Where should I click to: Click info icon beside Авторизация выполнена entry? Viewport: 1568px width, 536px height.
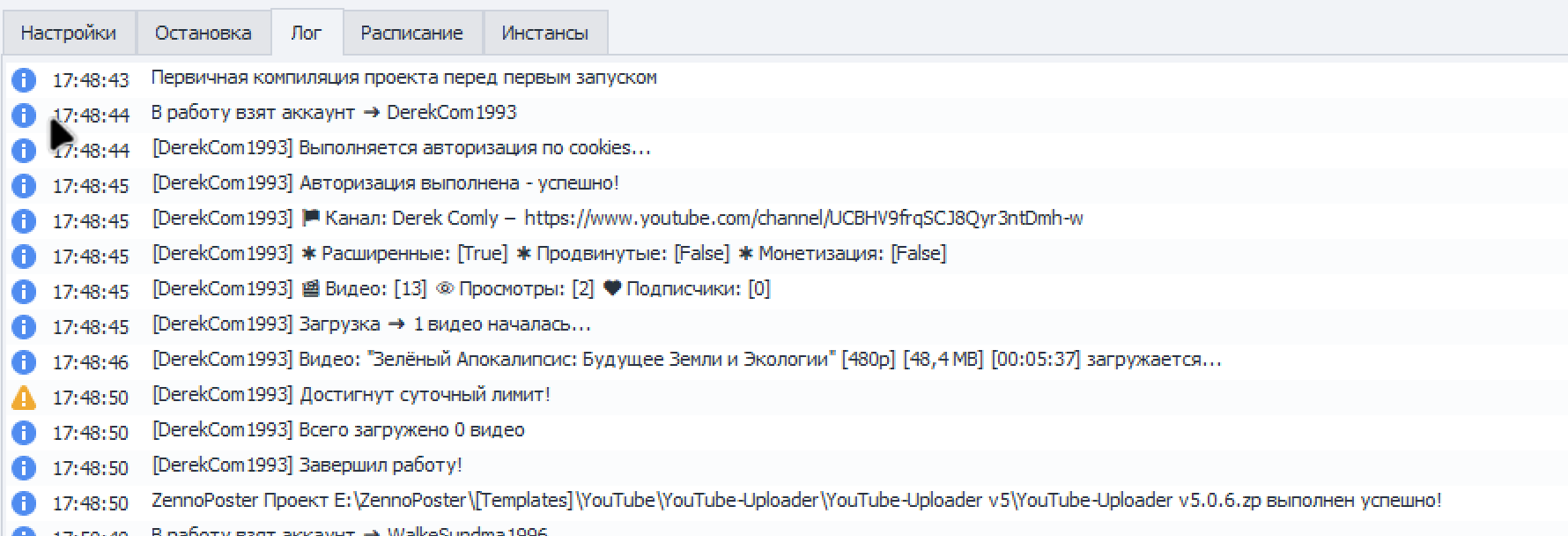pyautogui.click(x=24, y=186)
